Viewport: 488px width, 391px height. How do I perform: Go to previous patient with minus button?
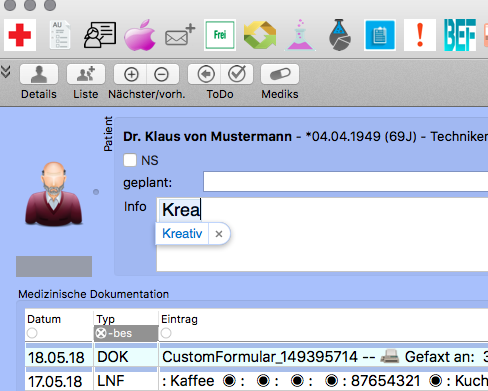pyautogui.click(x=162, y=74)
